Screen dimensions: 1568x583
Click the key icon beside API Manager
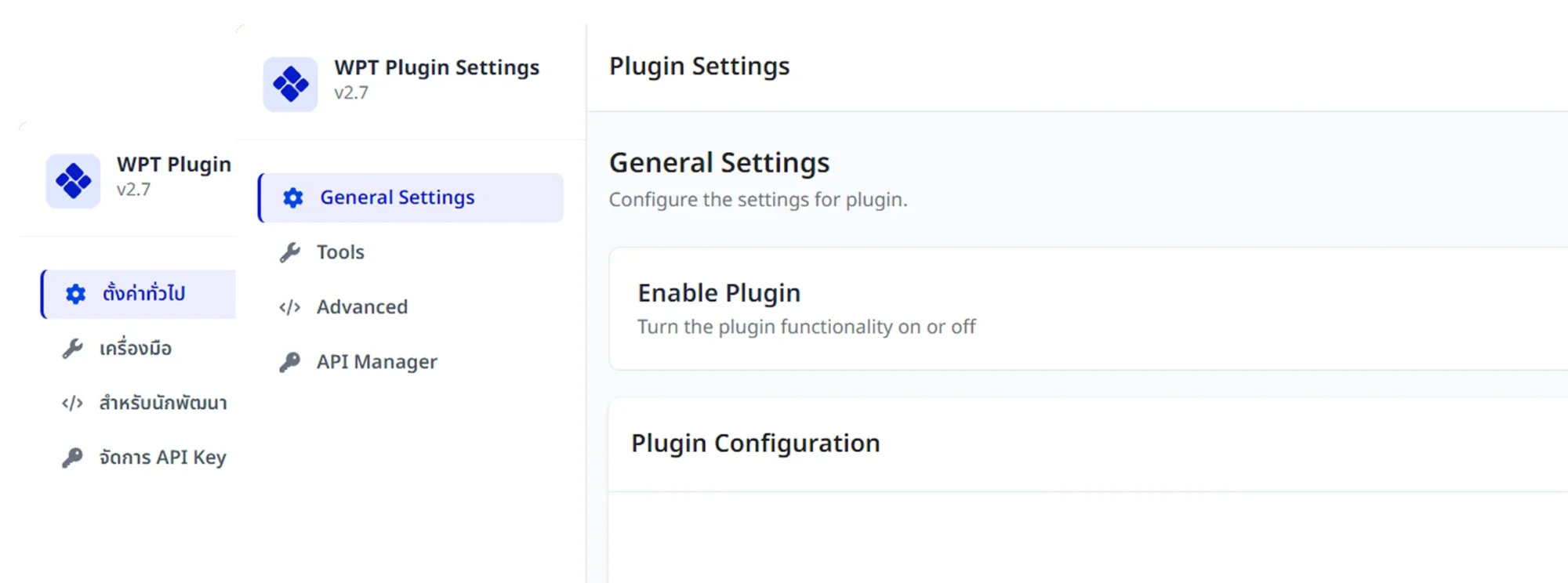pos(290,362)
